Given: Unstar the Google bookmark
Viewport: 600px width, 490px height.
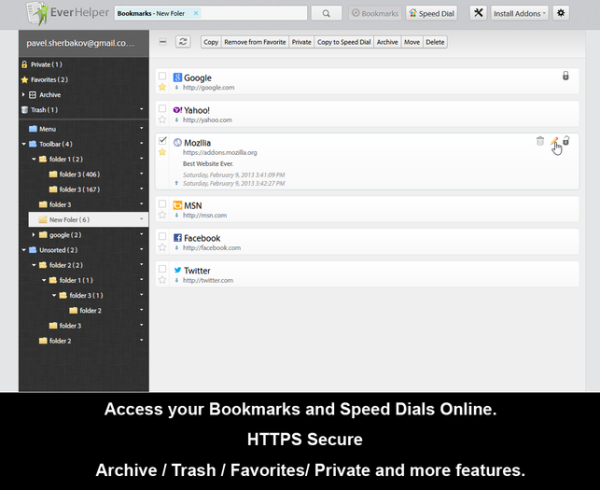Looking at the screenshot, I should [x=162, y=87].
